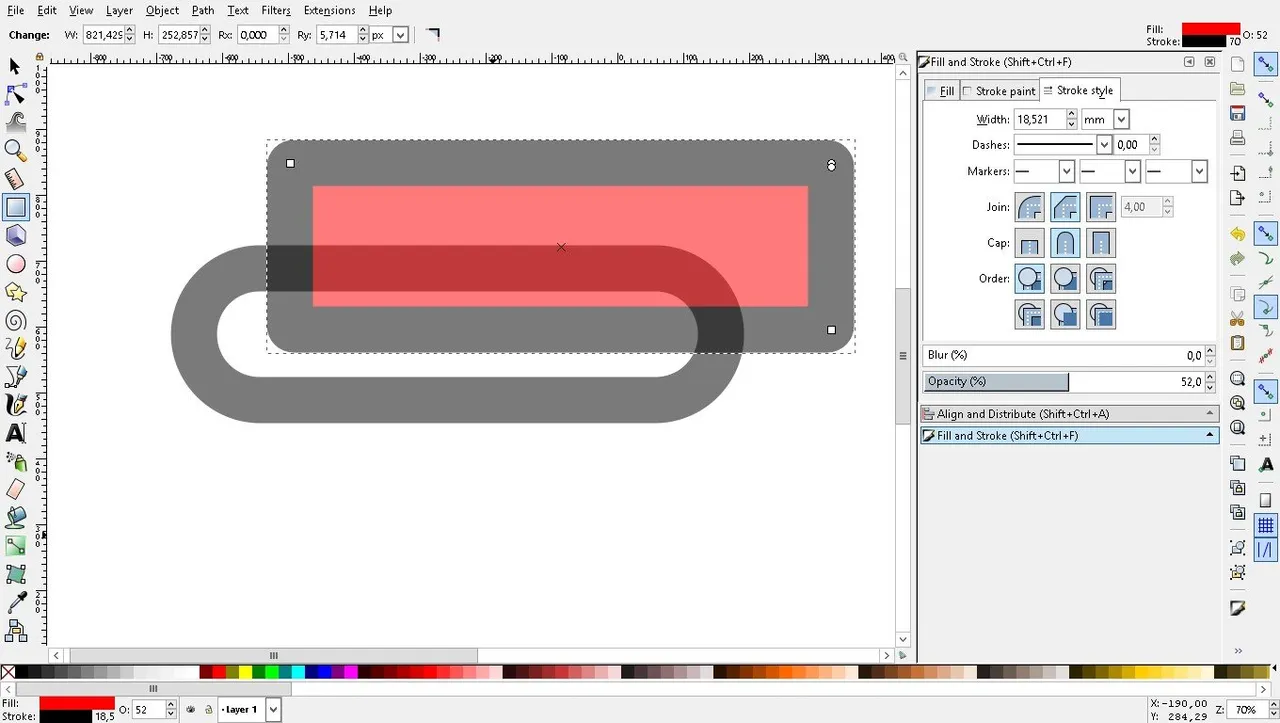Select square cap style
This screenshot has width=1280, height=723.
click(x=1101, y=243)
